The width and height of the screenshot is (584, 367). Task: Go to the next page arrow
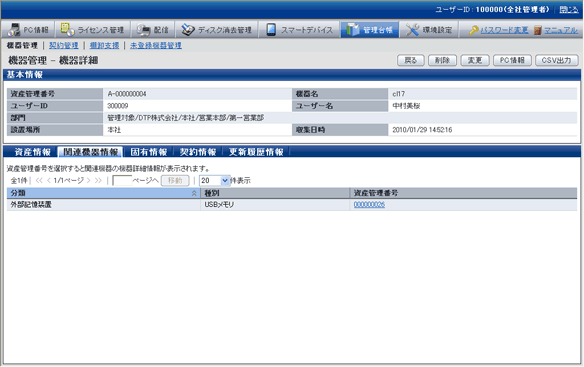89,181
